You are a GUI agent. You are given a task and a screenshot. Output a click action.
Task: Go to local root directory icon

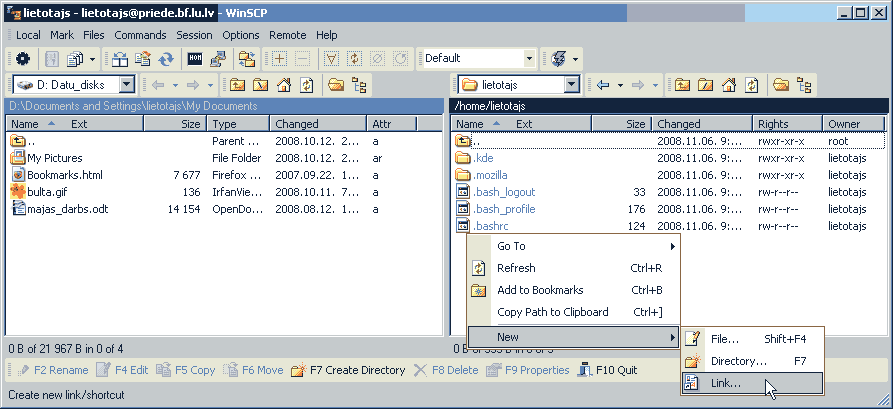[x=260, y=85]
